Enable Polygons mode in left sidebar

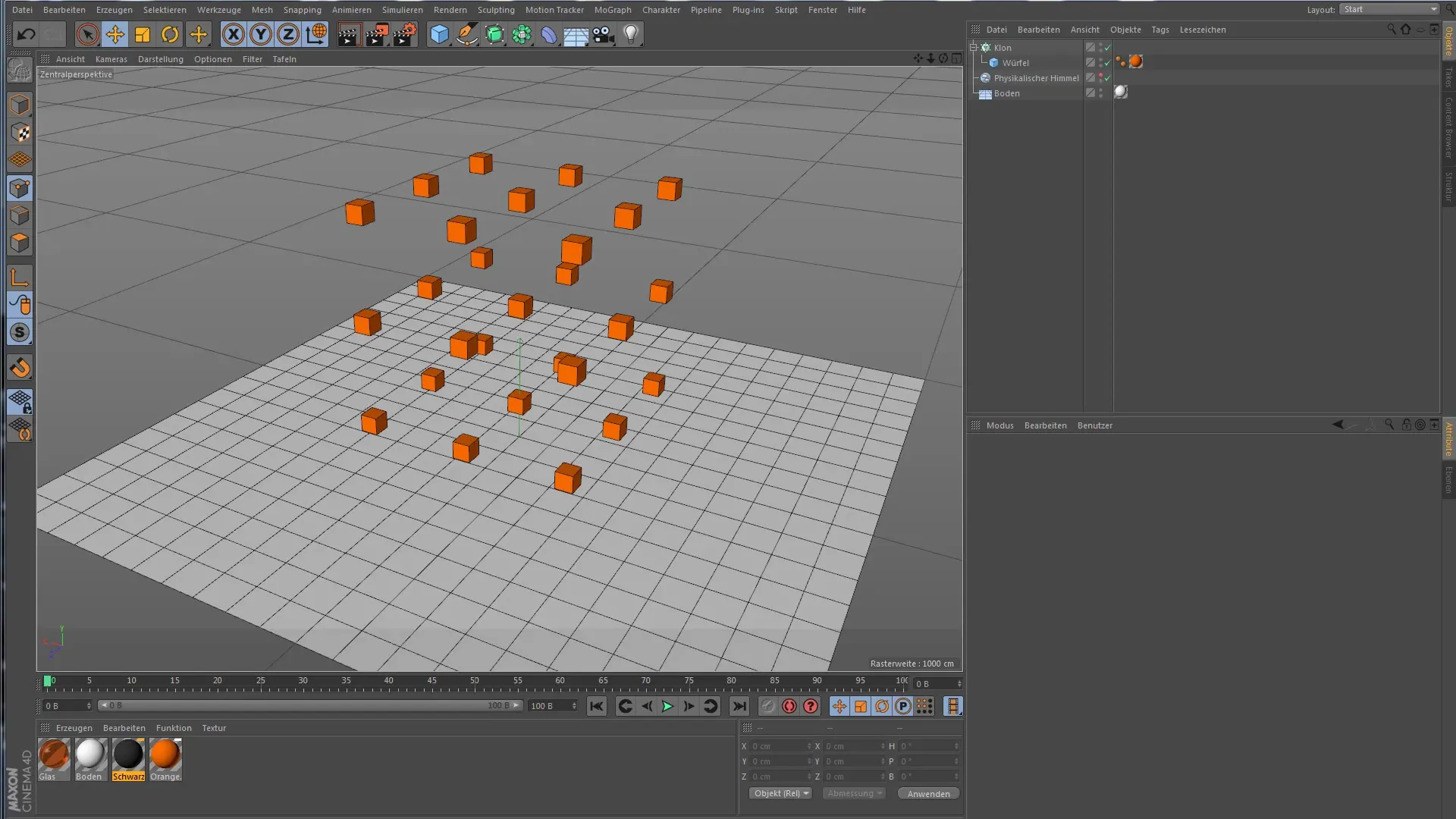click(20, 243)
